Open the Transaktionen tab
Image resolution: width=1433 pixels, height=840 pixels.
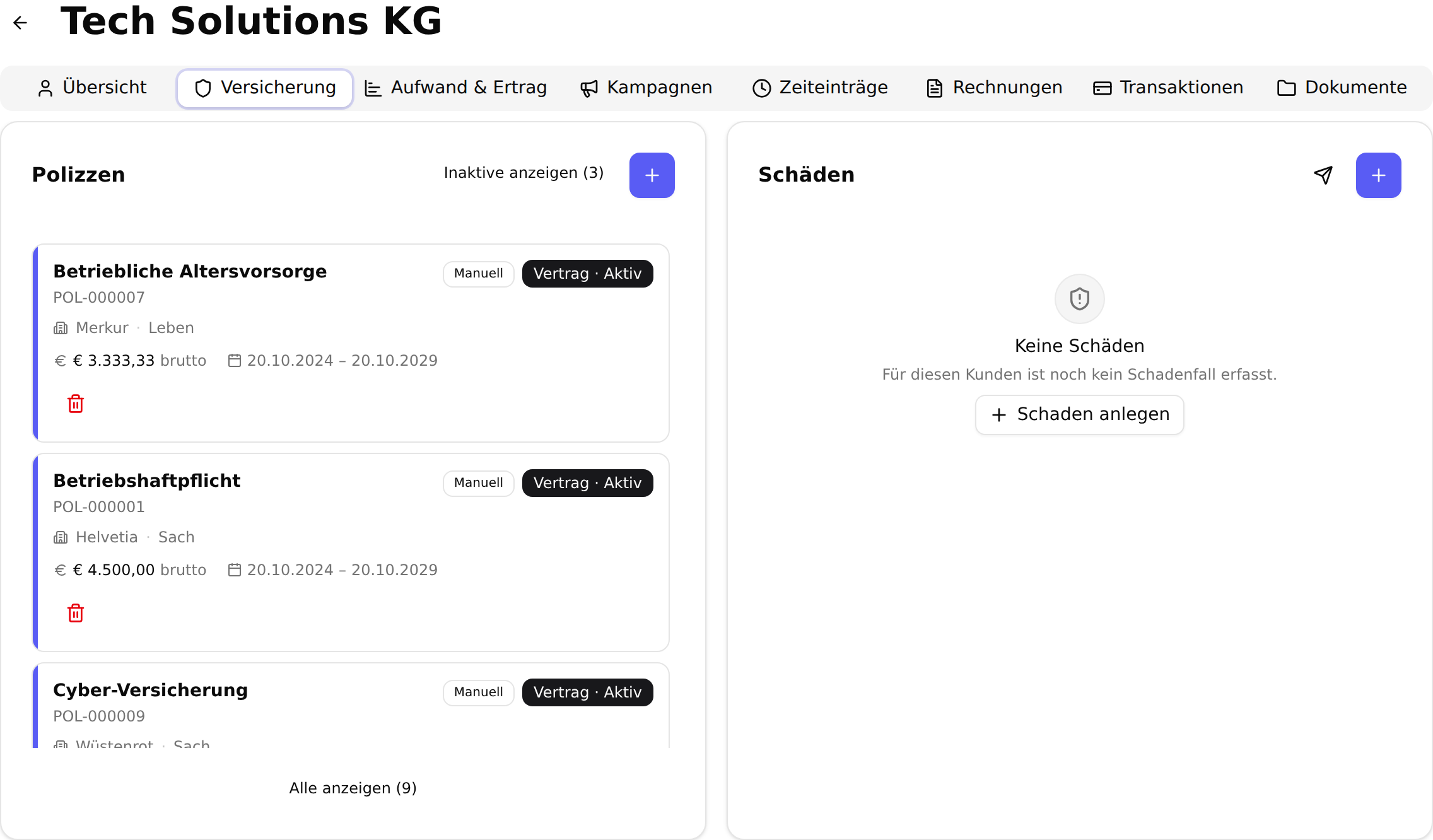pyautogui.click(x=1168, y=88)
